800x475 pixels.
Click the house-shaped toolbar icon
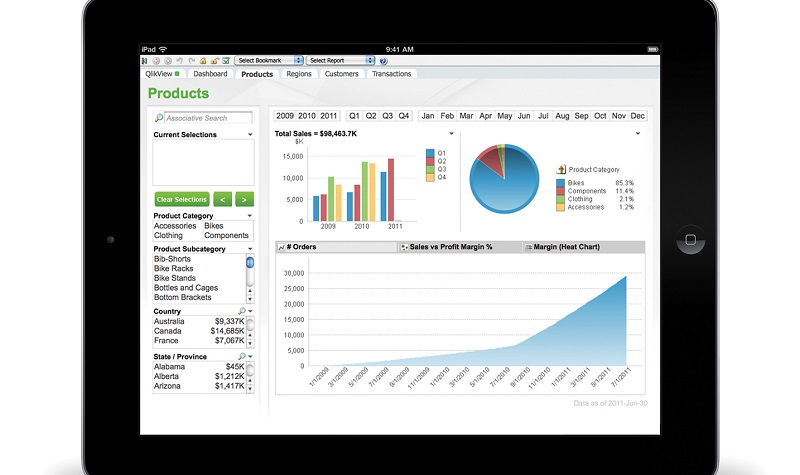203,61
